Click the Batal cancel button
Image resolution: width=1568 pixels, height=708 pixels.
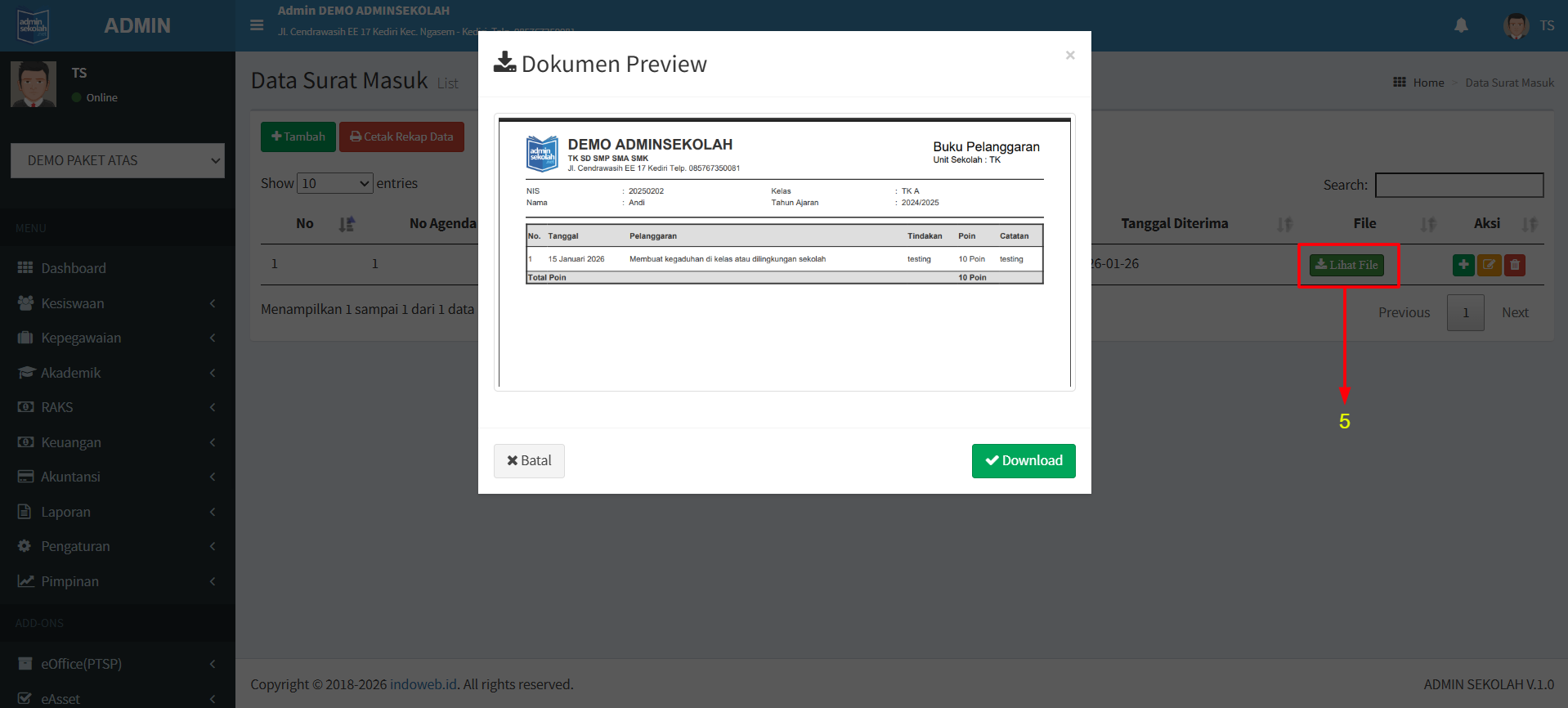point(529,460)
